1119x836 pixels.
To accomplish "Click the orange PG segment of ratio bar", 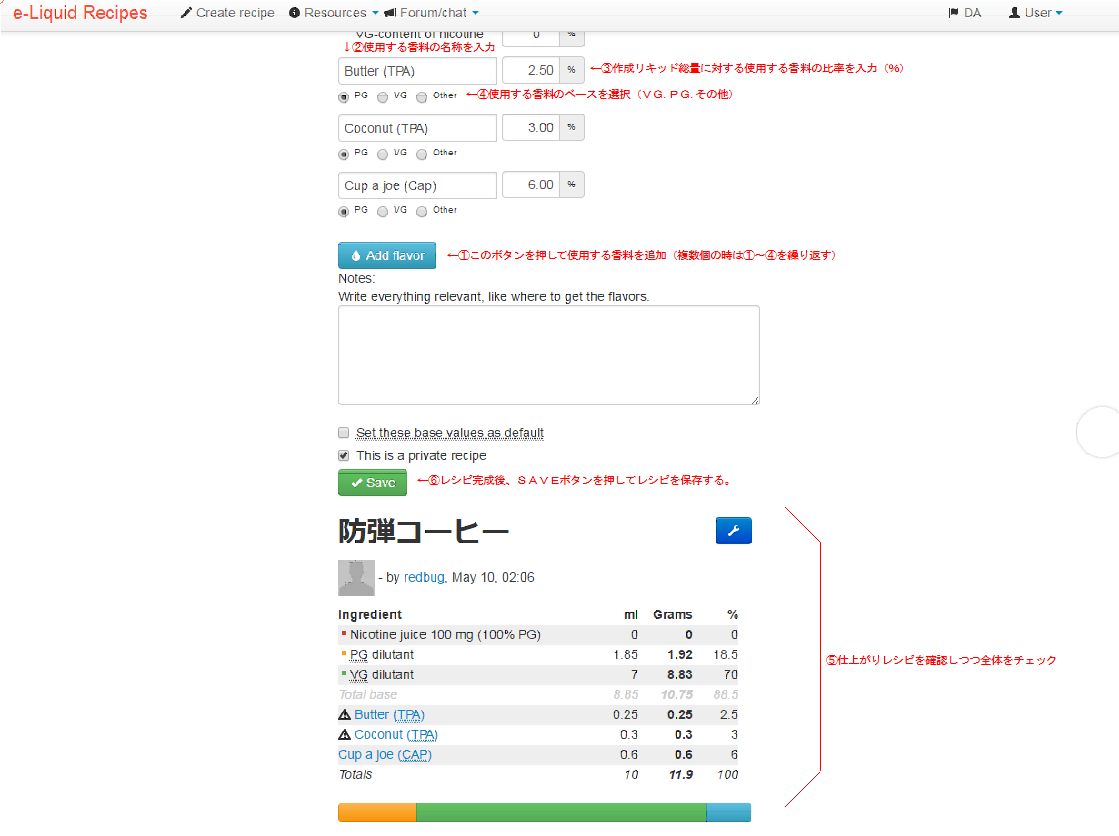I will pos(377,812).
